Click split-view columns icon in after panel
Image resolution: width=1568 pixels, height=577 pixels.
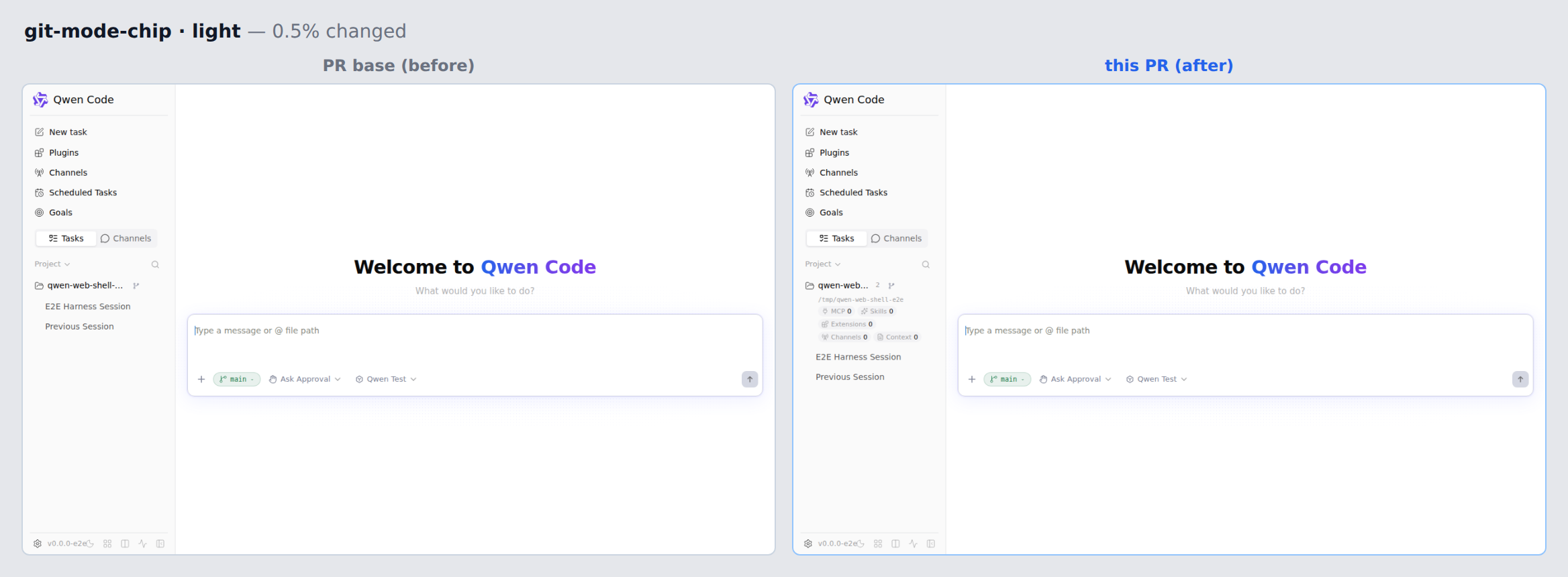[895, 543]
